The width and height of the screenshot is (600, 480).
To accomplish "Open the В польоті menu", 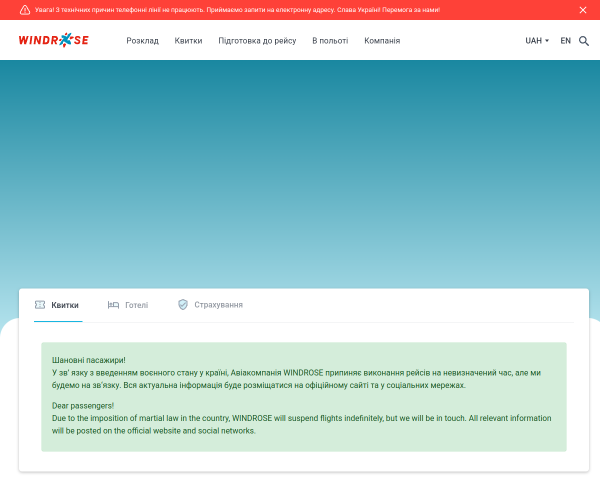I will (330, 41).
